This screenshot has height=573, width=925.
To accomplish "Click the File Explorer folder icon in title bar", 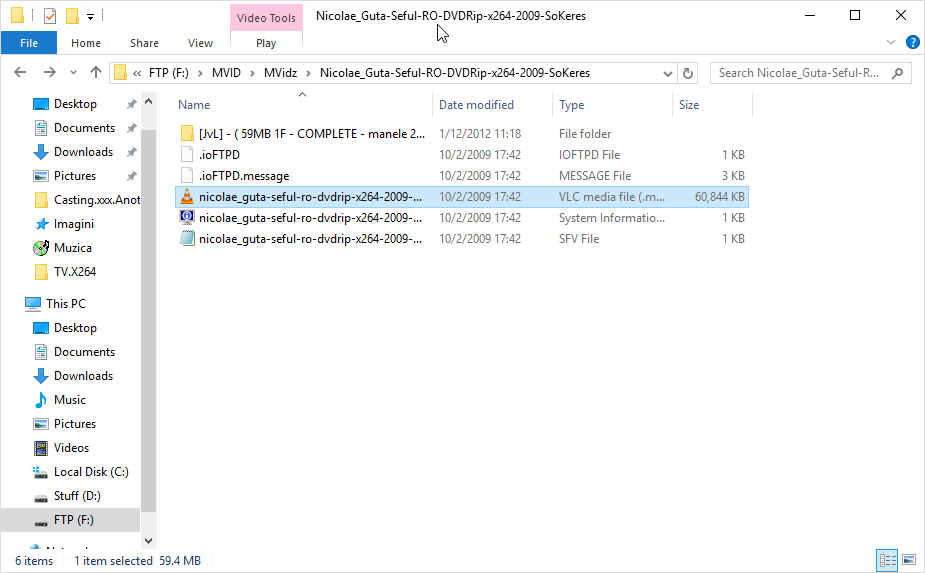I will pos(18,15).
